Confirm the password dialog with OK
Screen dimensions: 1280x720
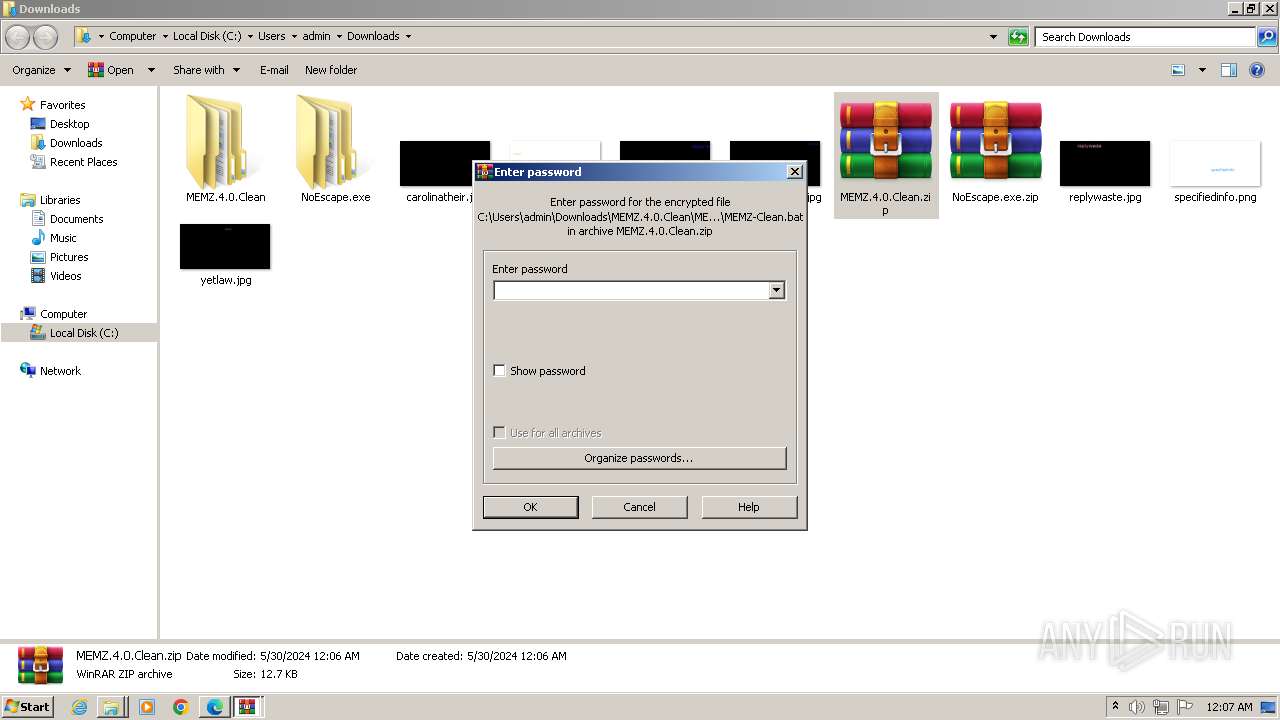[530, 507]
